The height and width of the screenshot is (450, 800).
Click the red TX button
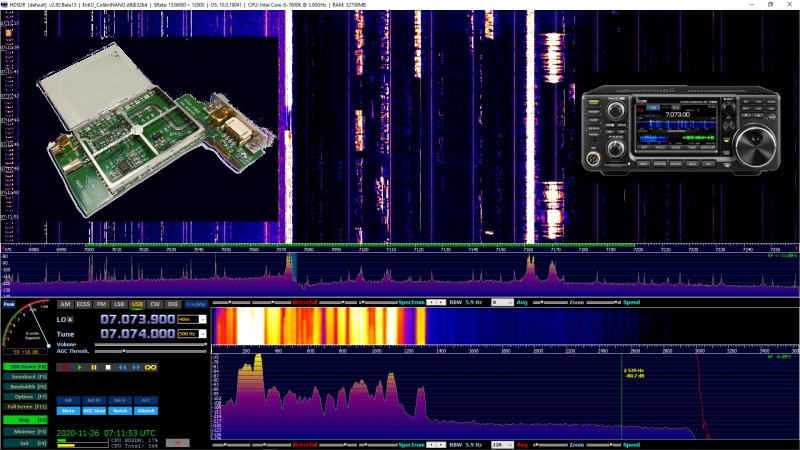click(x=178, y=443)
